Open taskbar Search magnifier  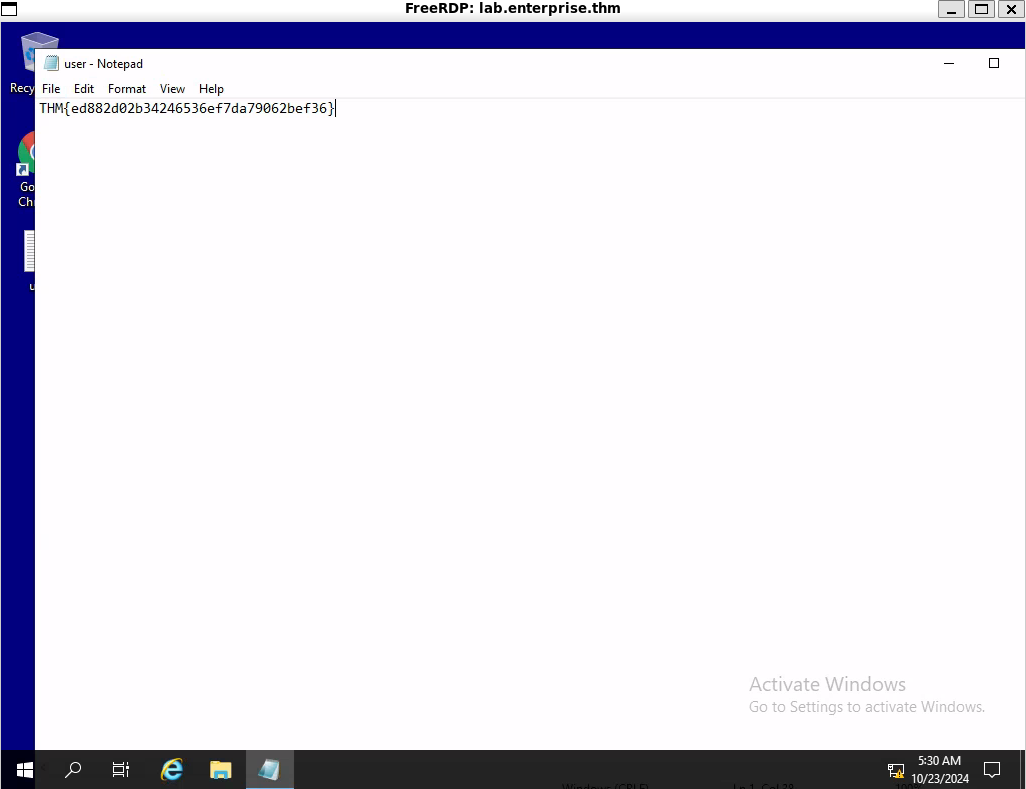point(73,770)
